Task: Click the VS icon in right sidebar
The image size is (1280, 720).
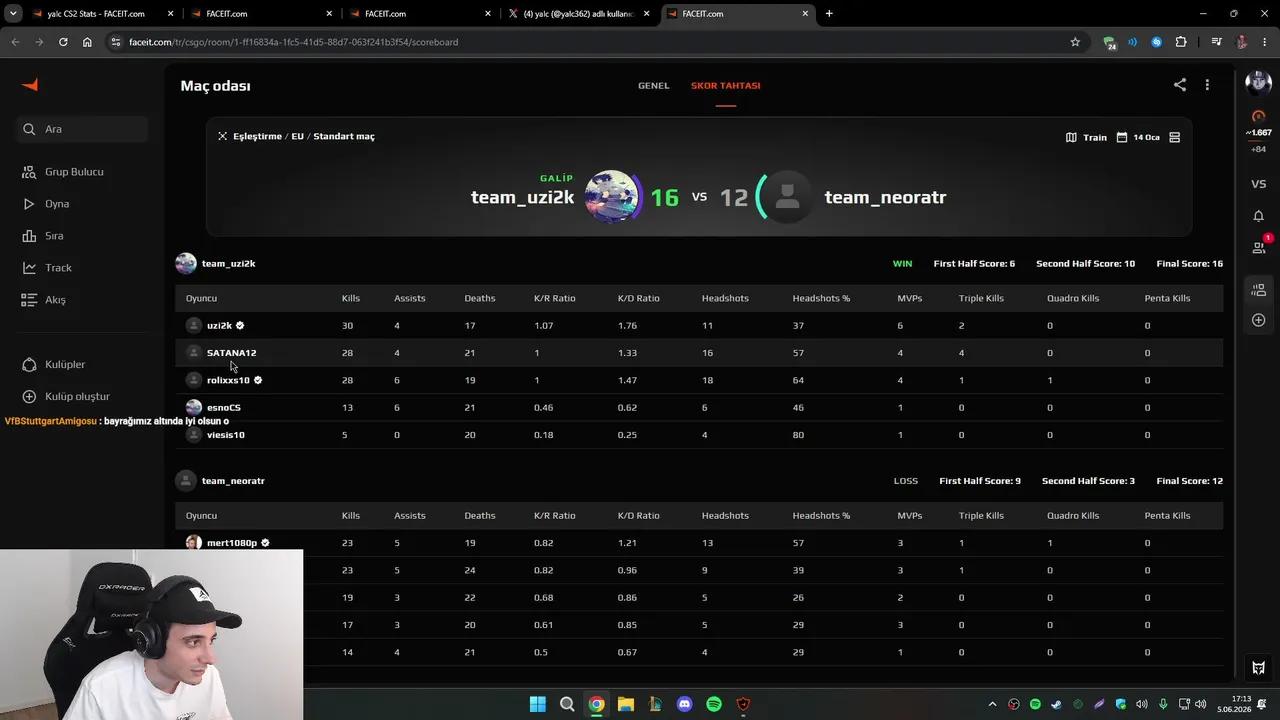Action: [x=1258, y=184]
